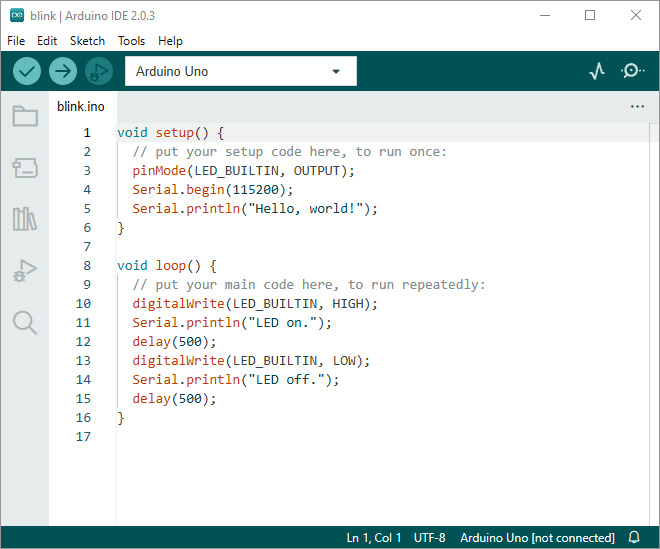
Task: Minimize the Arduino IDE window
Action: click(x=545, y=16)
